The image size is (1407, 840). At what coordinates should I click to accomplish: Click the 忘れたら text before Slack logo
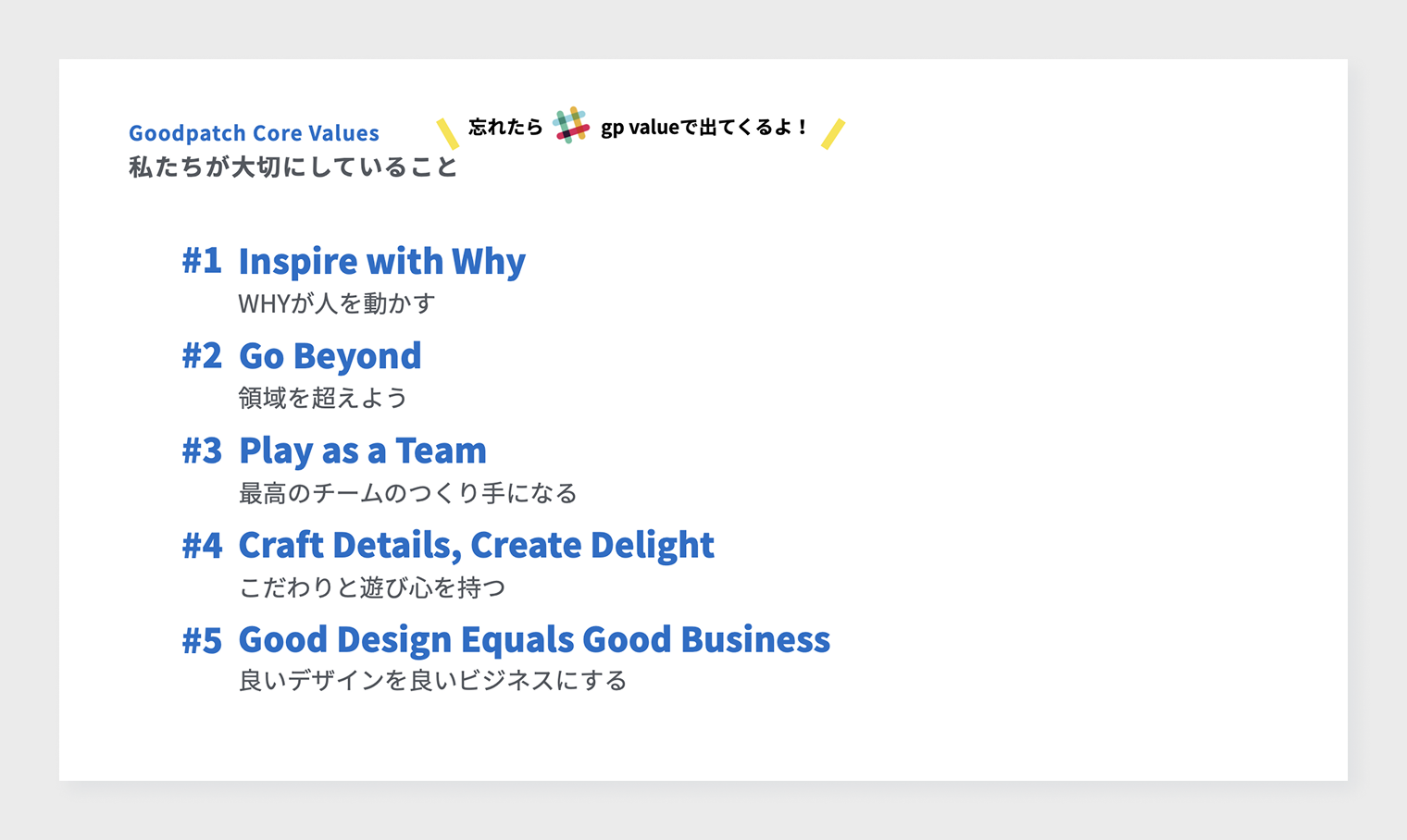click(x=505, y=127)
